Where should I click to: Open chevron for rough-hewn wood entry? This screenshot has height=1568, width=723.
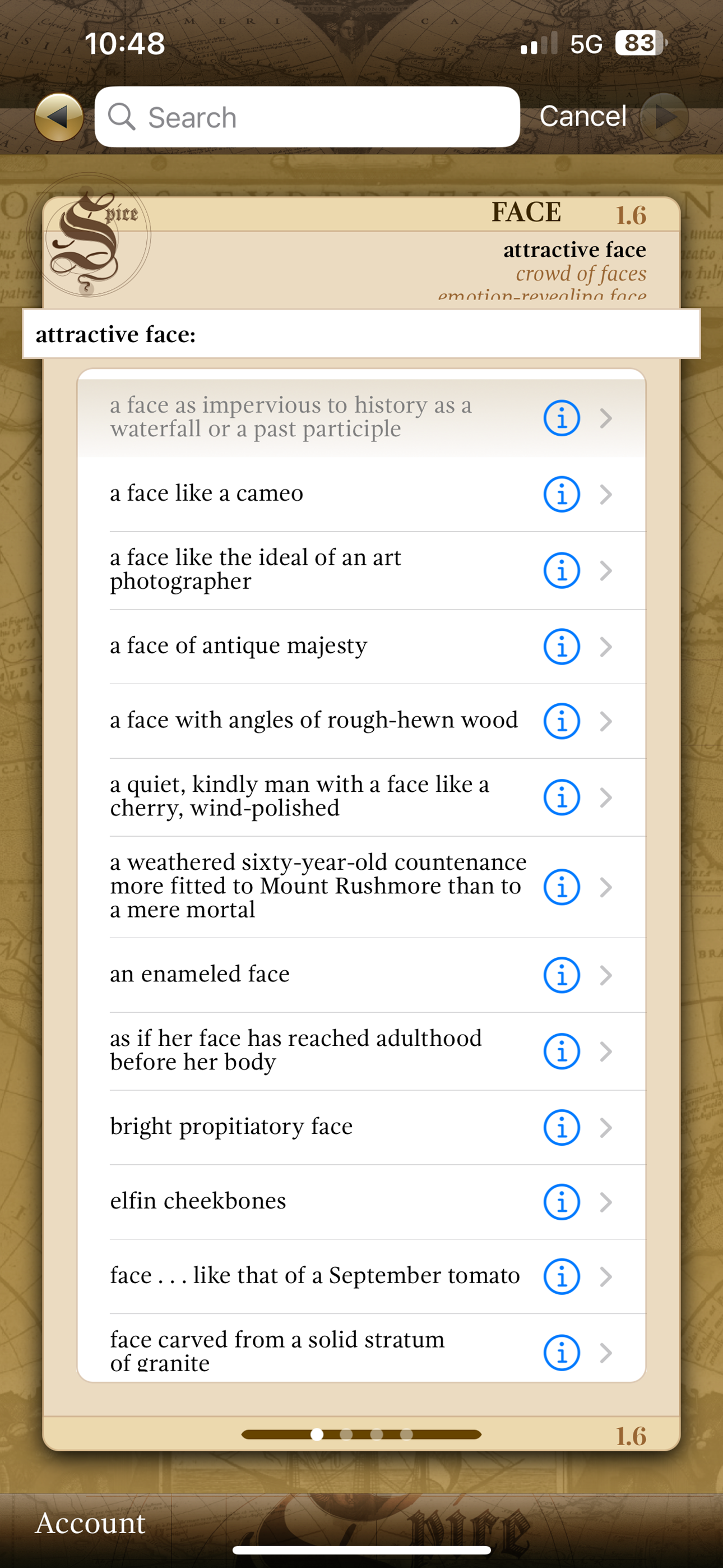(605, 721)
